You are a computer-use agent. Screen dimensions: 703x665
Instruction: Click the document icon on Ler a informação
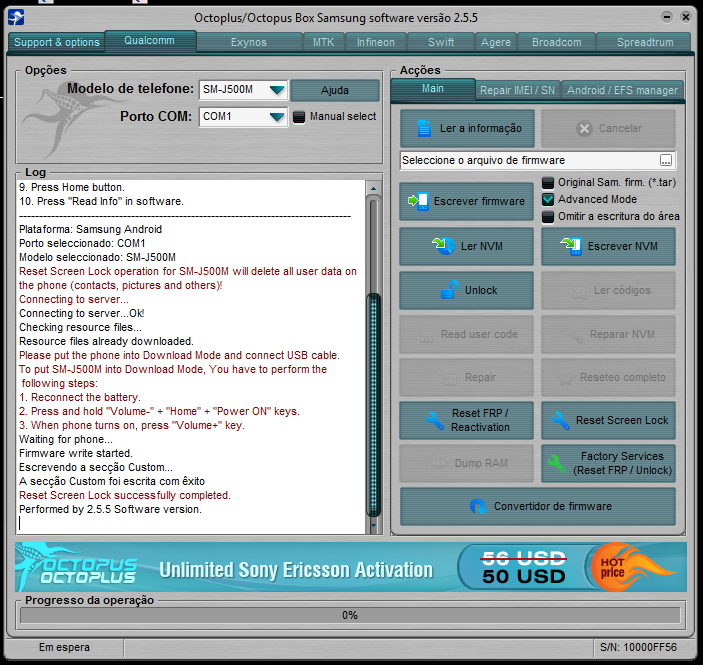pyautogui.click(x=424, y=128)
